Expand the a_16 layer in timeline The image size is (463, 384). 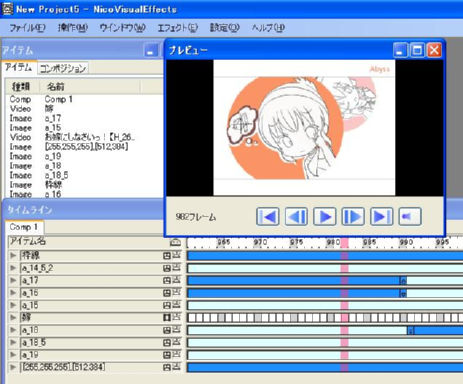(x=13, y=293)
